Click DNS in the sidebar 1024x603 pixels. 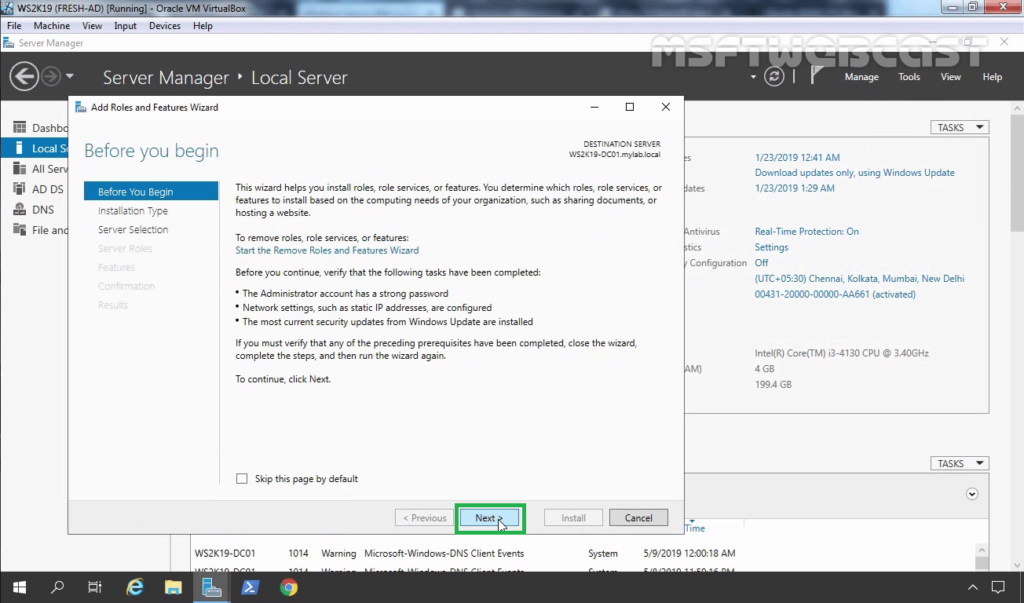pyautogui.click(x=43, y=209)
